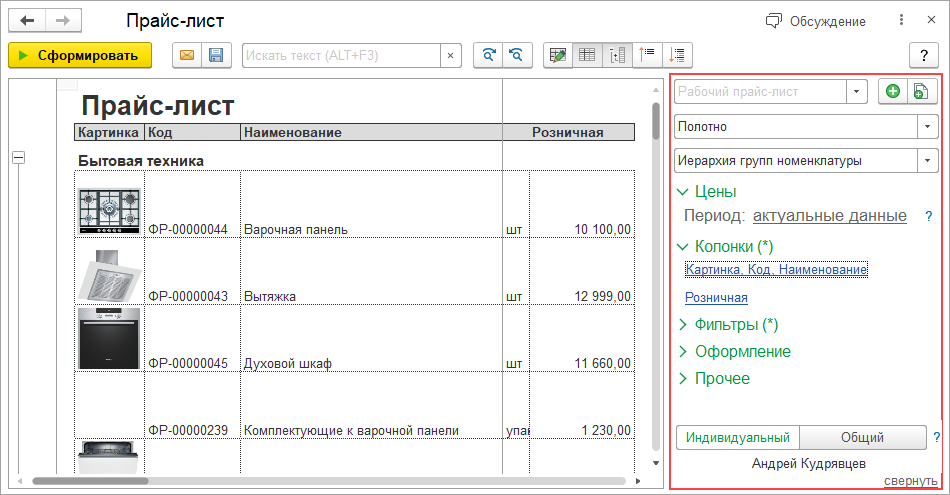Click the vertical scrollbar thumb
Image resolution: width=950 pixels, height=495 pixels.
tap(656, 121)
